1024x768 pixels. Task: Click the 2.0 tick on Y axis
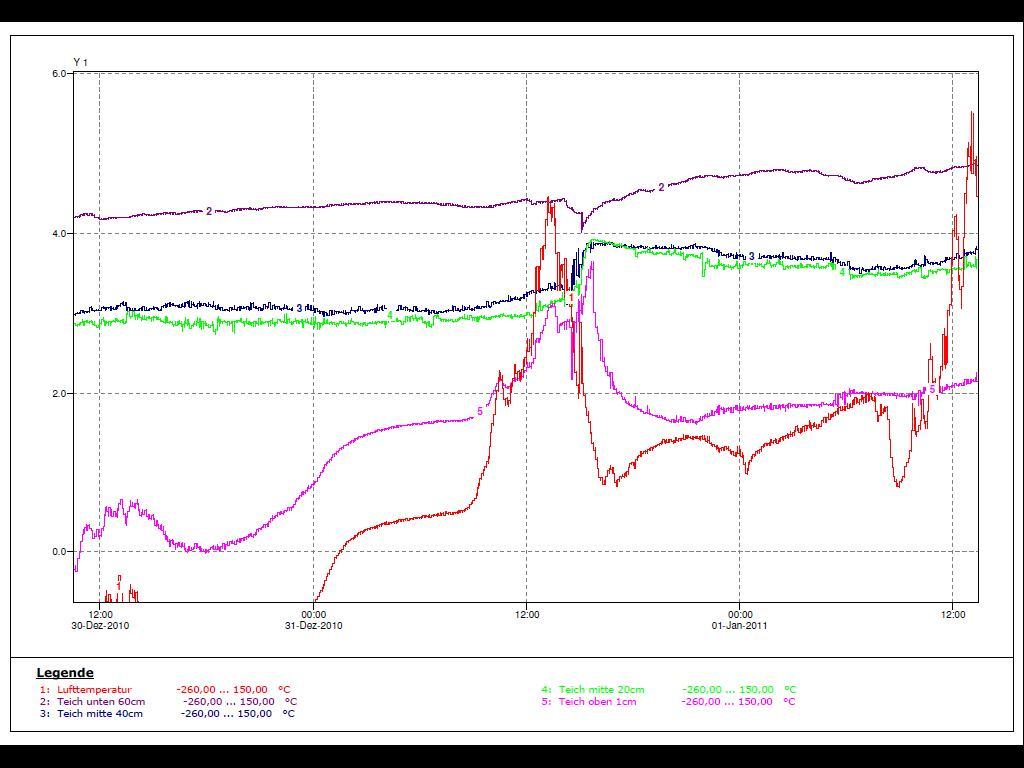point(58,393)
